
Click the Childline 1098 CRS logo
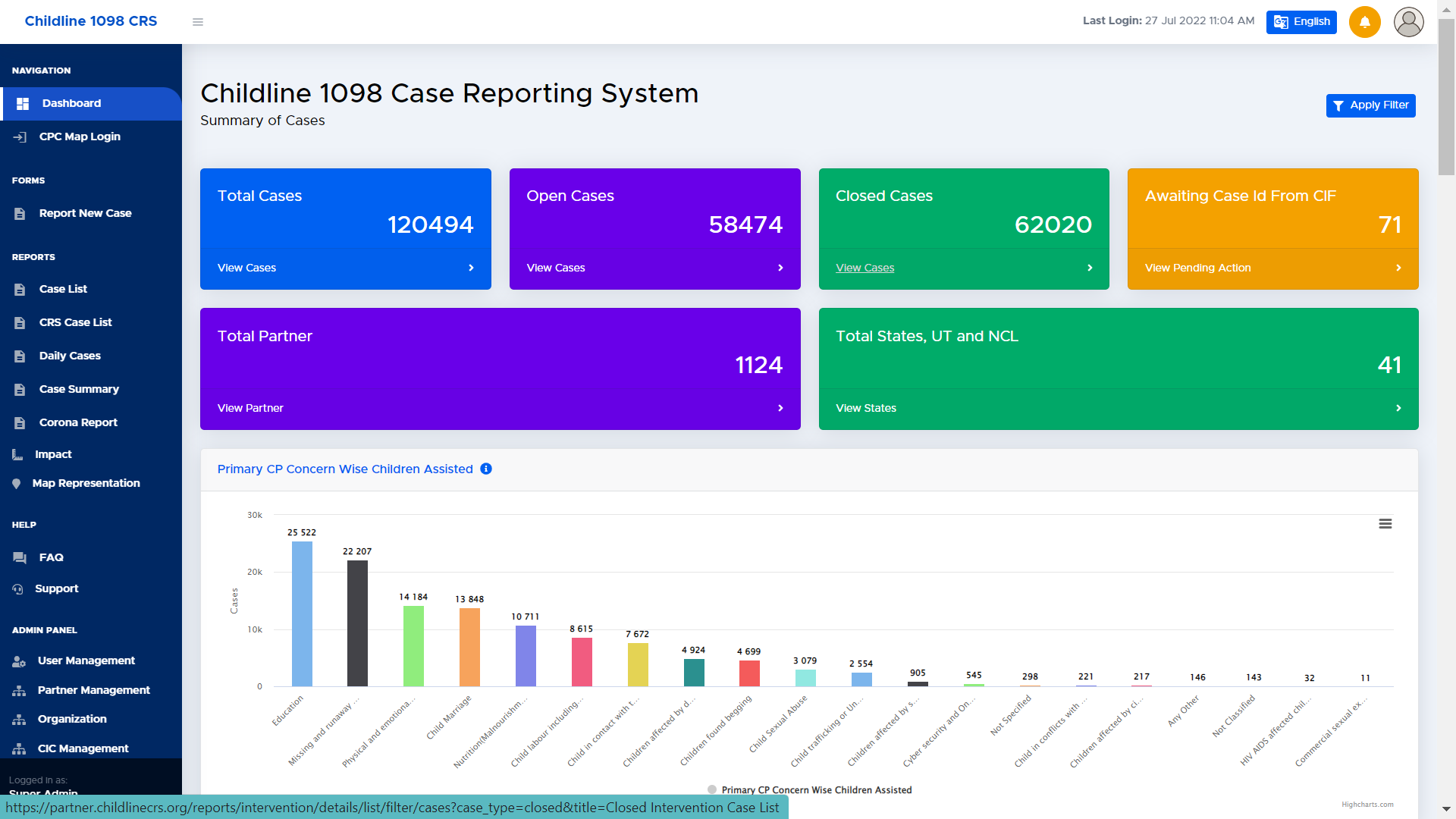pos(91,21)
